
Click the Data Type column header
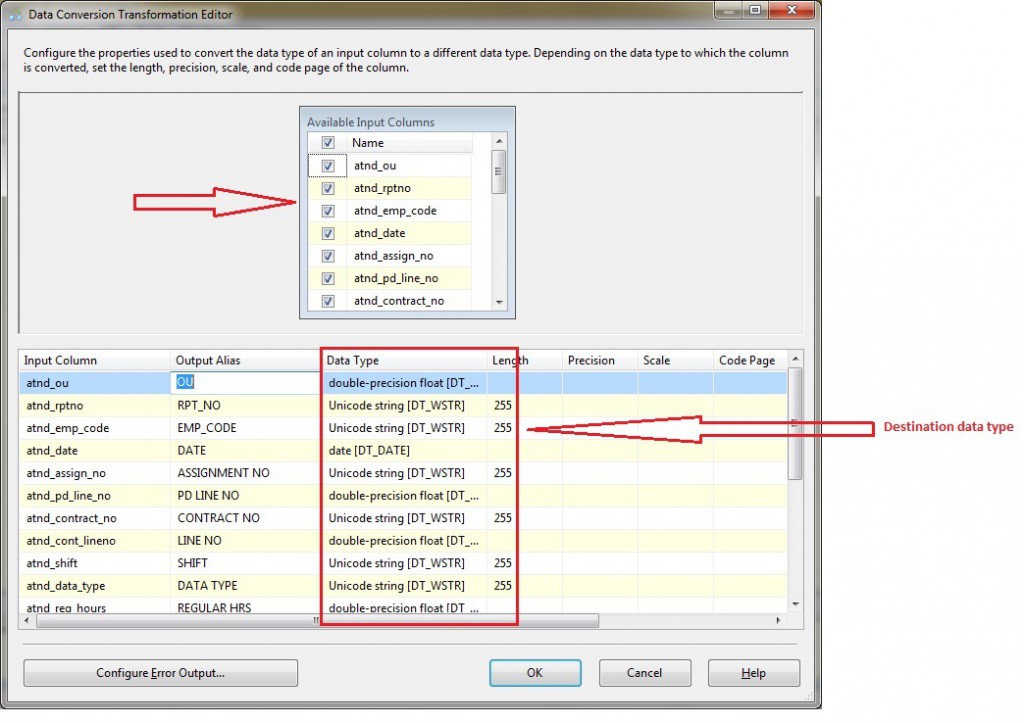(404, 360)
